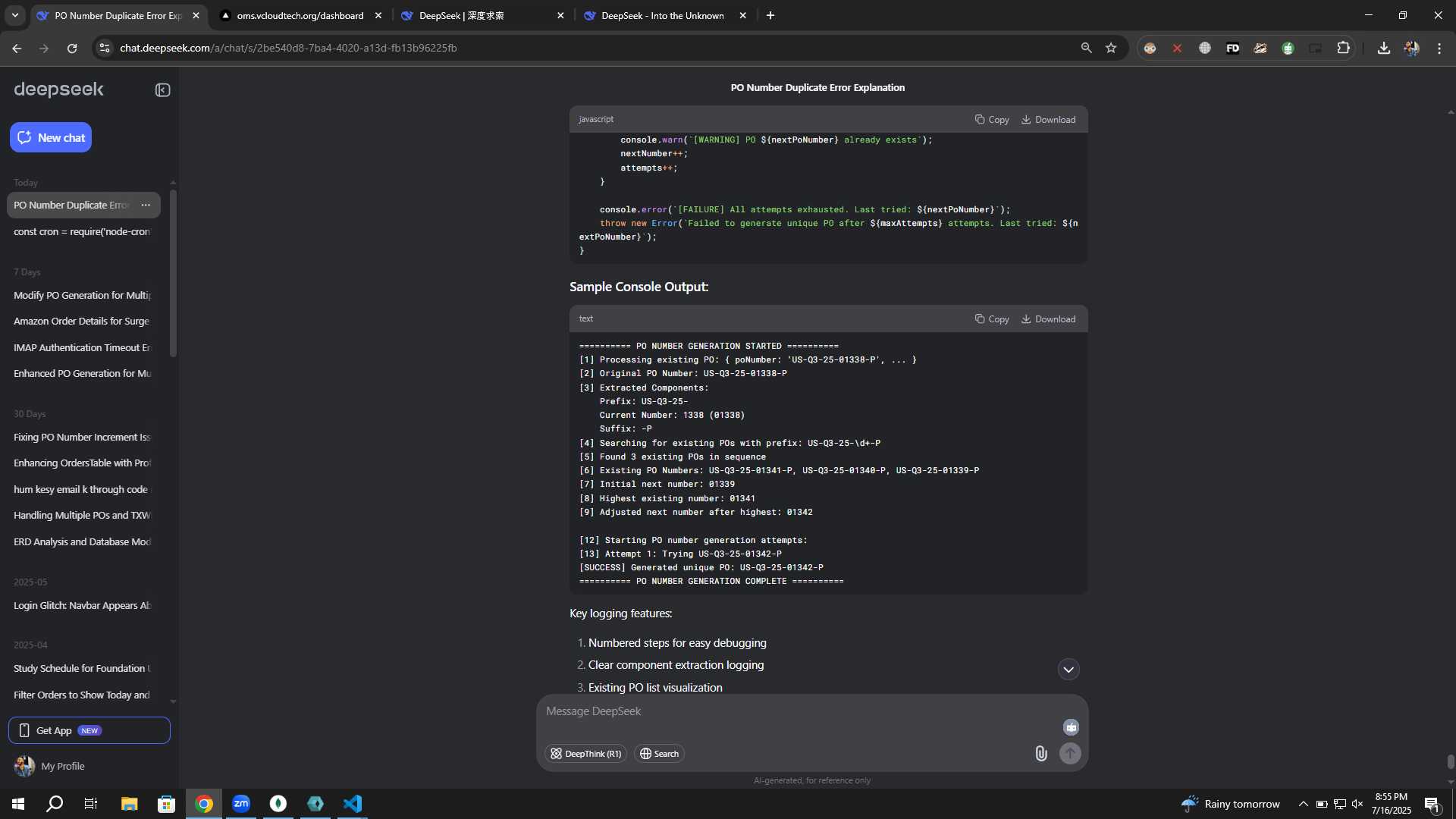This screenshot has height=819, width=1456.
Task: Open the tab search dropdown
Action: pyautogui.click(x=15, y=15)
